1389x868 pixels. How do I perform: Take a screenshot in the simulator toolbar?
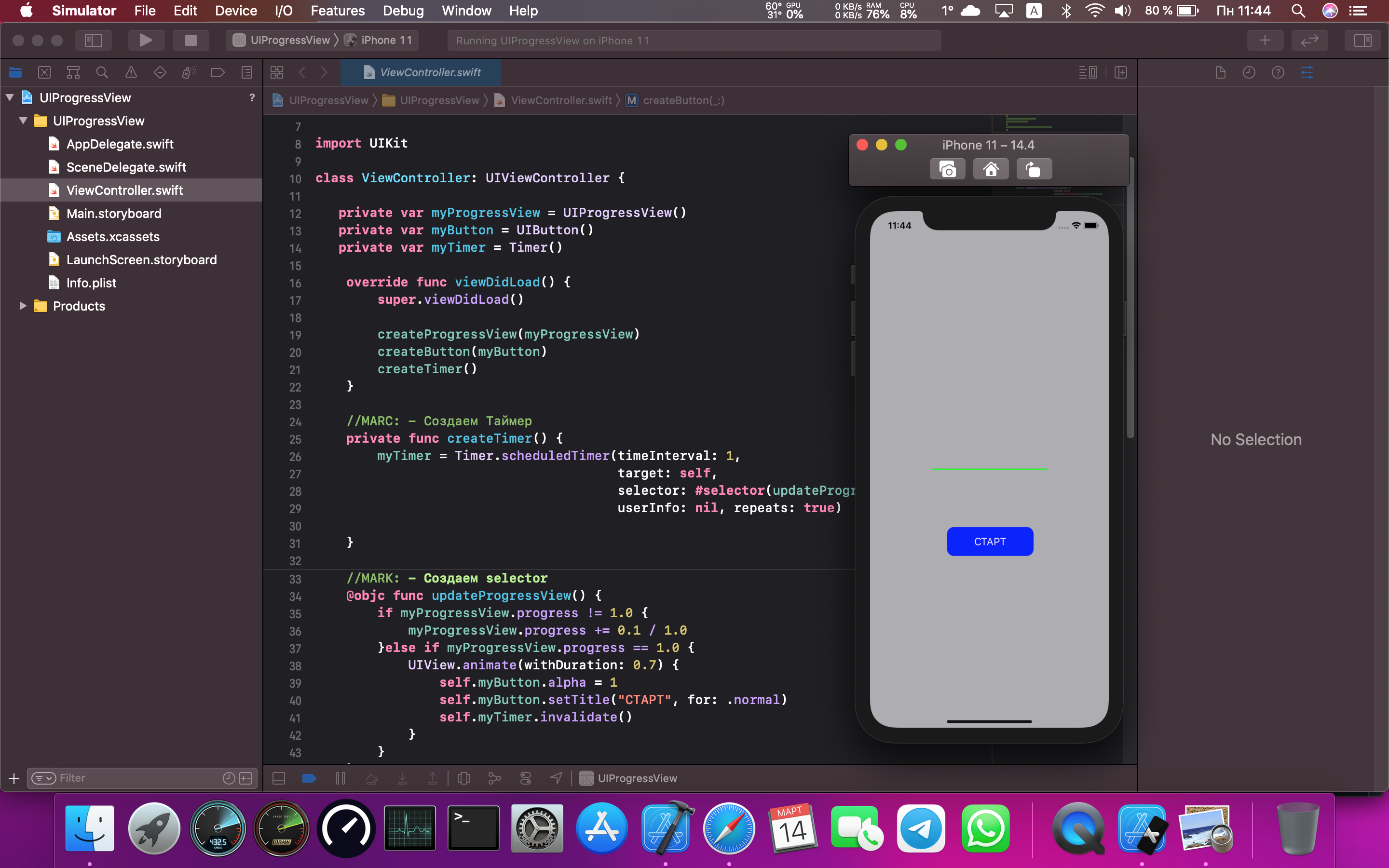pos(947,169)
